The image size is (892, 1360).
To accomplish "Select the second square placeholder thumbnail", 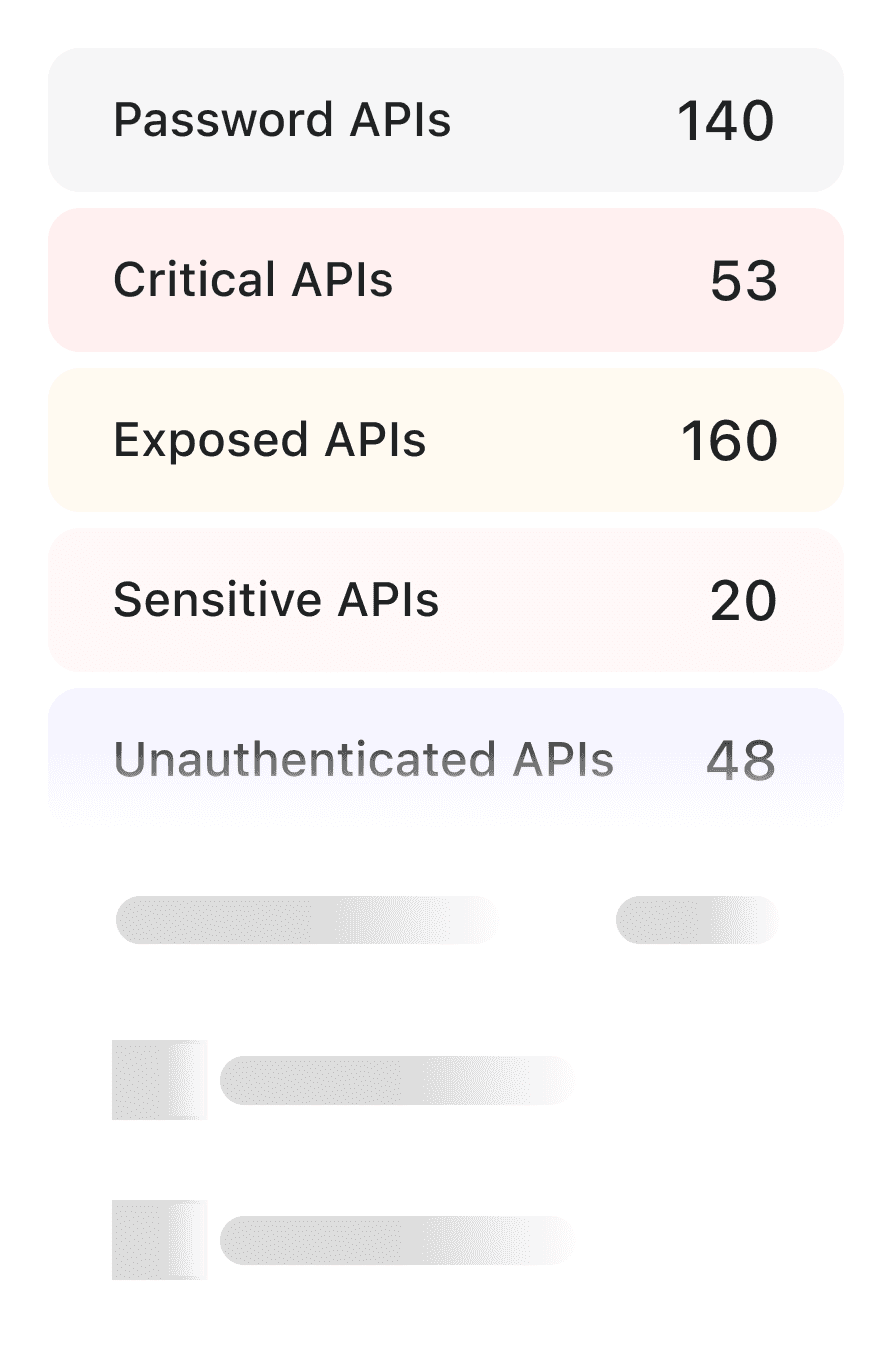I will point(159,1242).
